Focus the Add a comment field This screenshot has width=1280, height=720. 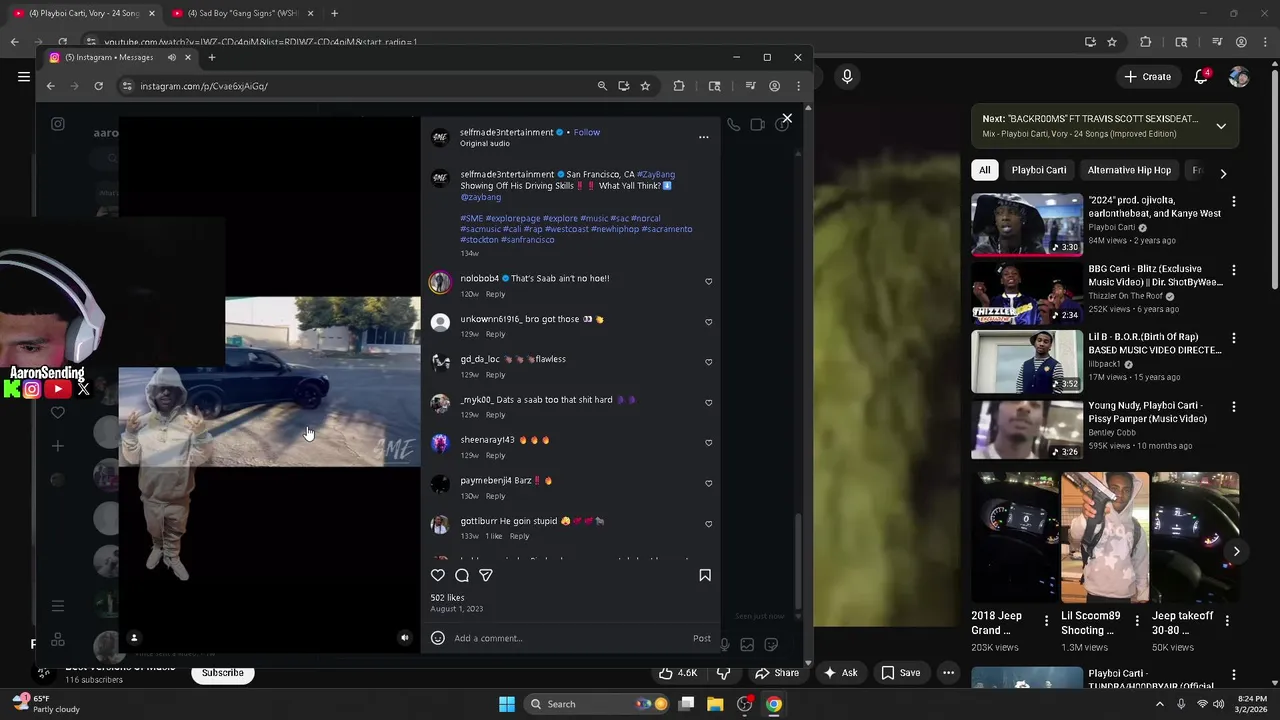point(570,638)
